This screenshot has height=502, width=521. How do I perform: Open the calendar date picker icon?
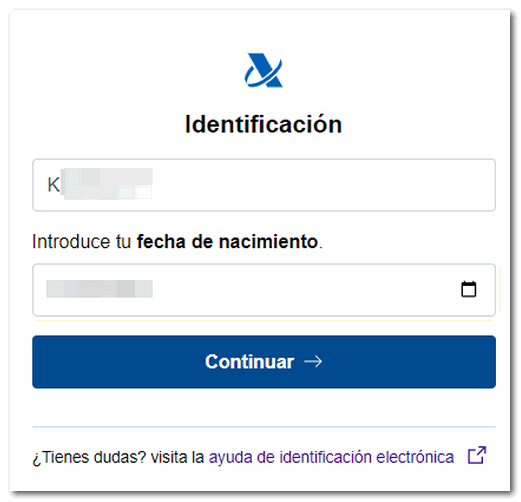(x=468, y=289)
